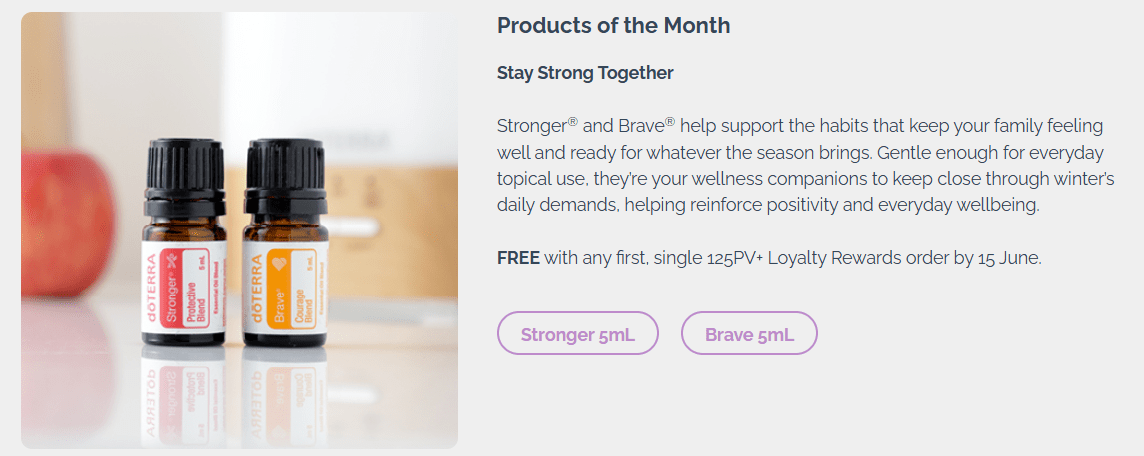Click the Stay Strong Together subheading
The width and height of the screenshot is (1144, 456).
coord(585,73)
